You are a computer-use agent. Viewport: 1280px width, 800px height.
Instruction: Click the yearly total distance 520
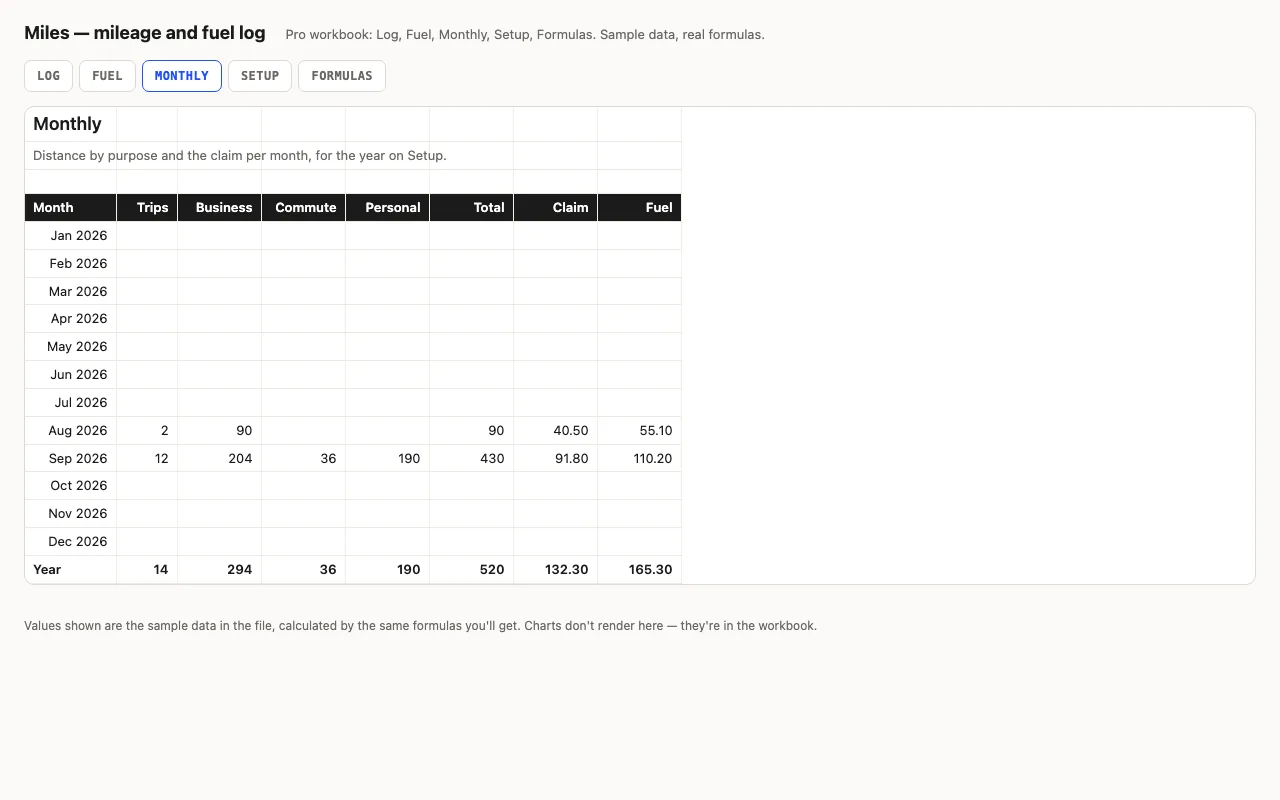pos(472,570)
